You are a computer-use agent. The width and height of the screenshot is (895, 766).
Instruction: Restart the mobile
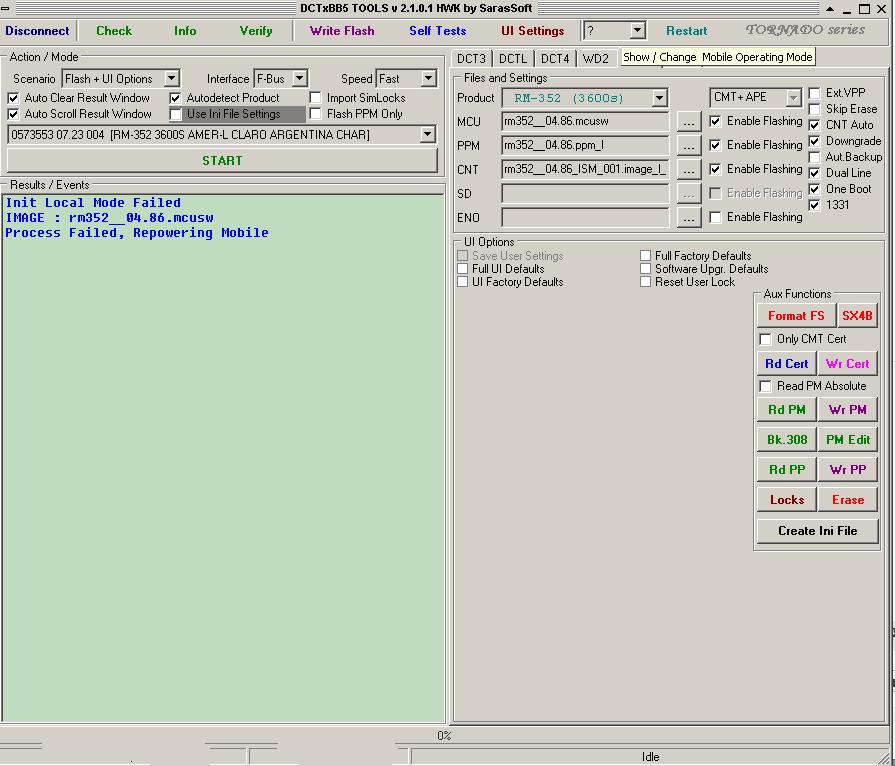[686, 31]
